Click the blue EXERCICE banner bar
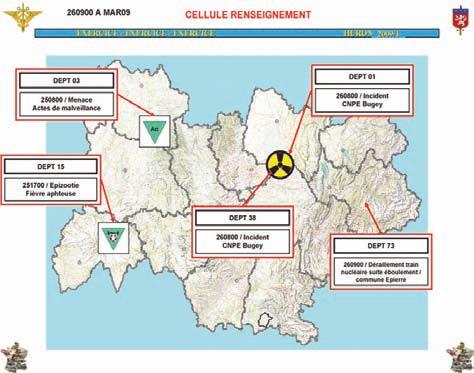This screenshot has width=474, height=373. [x=237, y=33]
